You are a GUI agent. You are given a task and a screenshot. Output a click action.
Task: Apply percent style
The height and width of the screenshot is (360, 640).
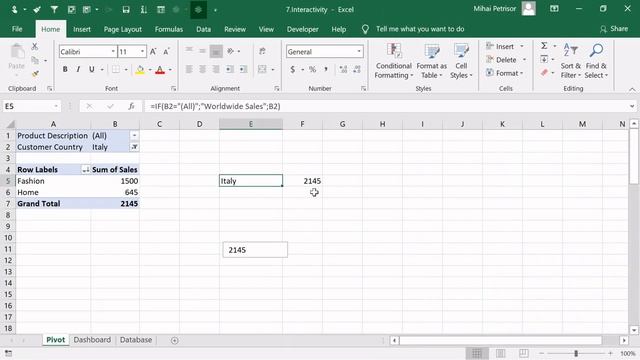[x=312, y=70]
